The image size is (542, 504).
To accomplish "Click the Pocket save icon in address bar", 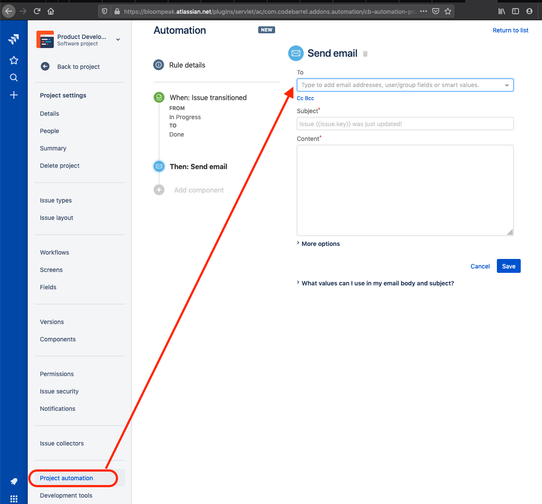I will coord(436,11).
